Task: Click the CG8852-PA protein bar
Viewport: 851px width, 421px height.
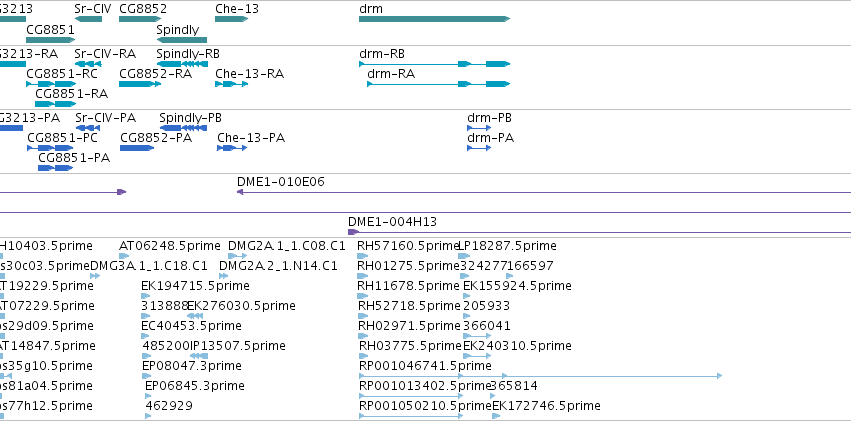Action: point(137,148)
